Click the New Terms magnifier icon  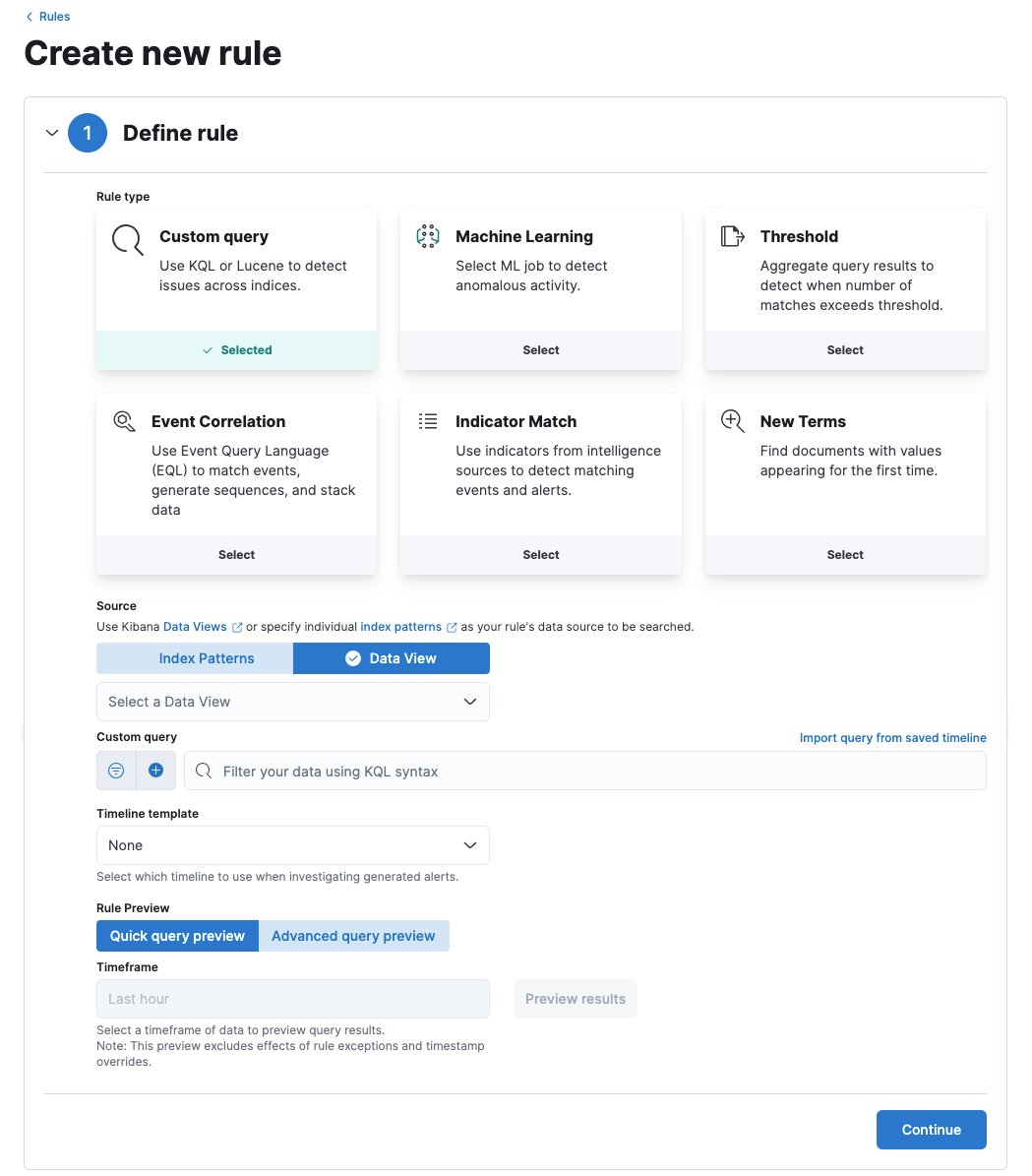coord(732,421)
